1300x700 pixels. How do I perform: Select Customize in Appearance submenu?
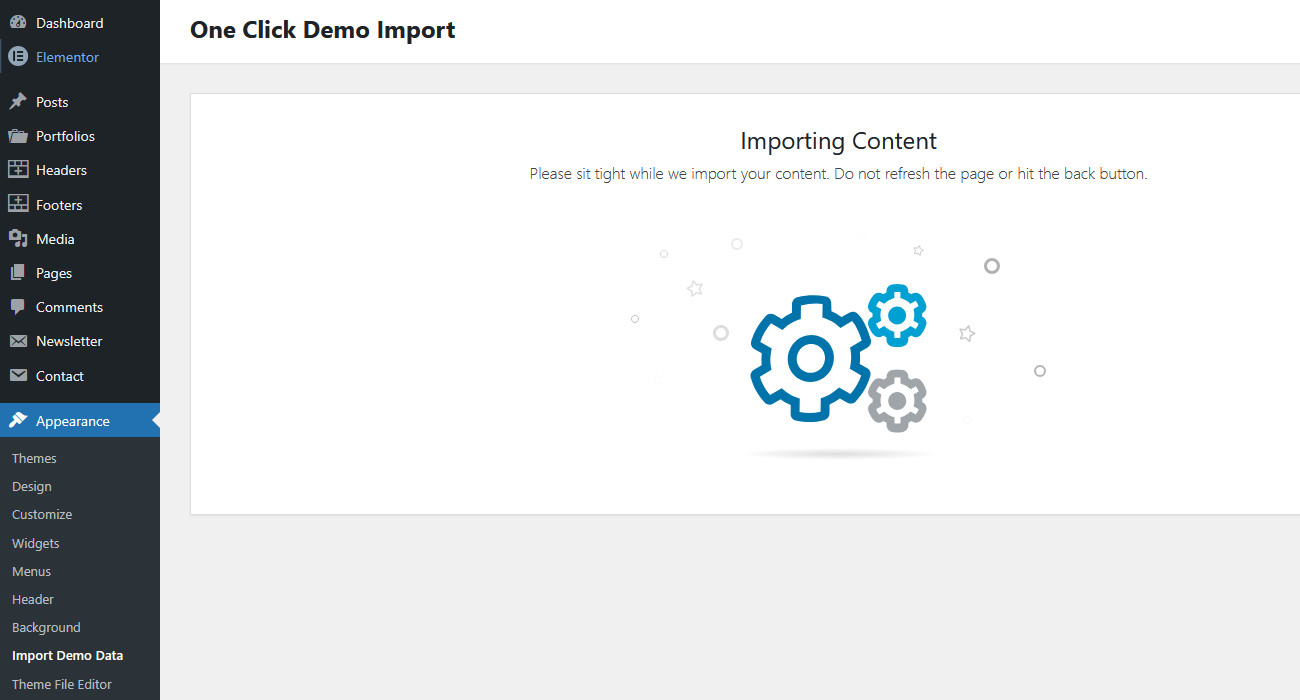pyautogui.click(x=42, y=514)
